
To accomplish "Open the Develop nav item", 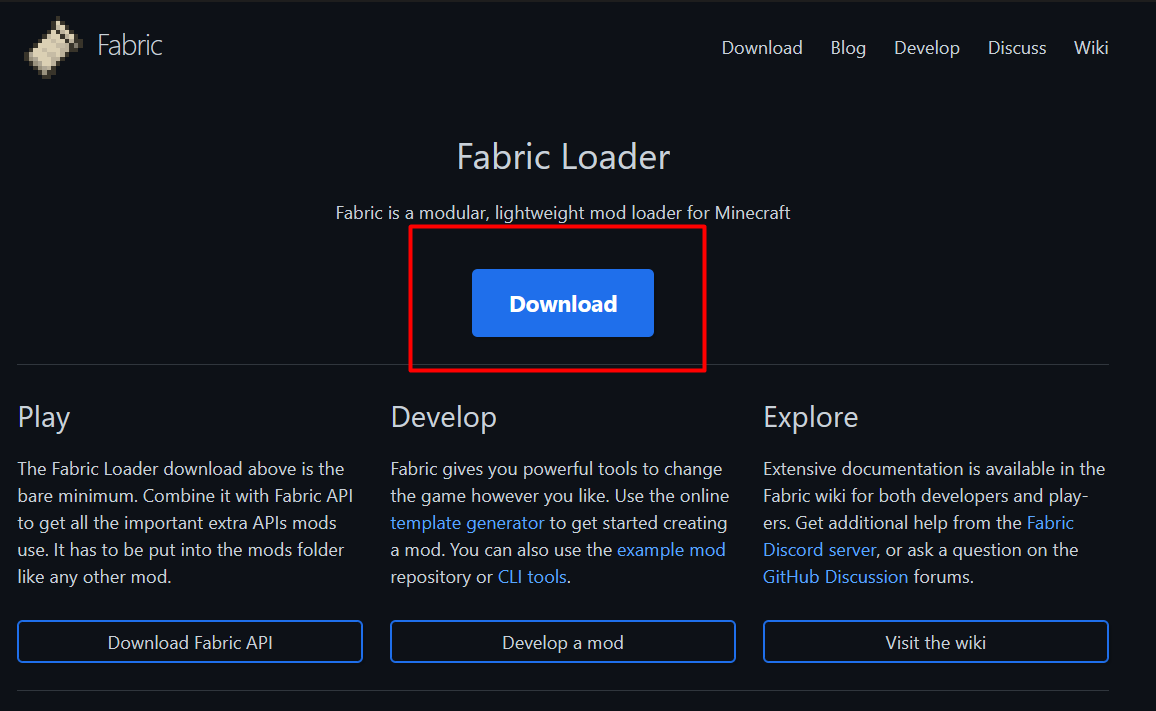I will (927, 48).
